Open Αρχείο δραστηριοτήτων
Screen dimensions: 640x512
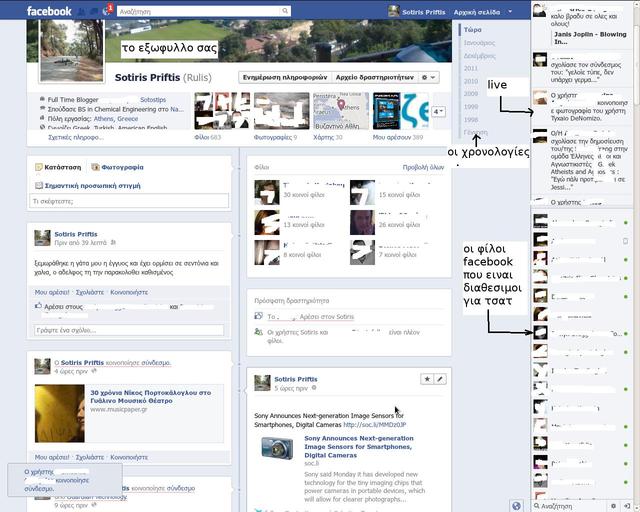[x=375, y=77]
